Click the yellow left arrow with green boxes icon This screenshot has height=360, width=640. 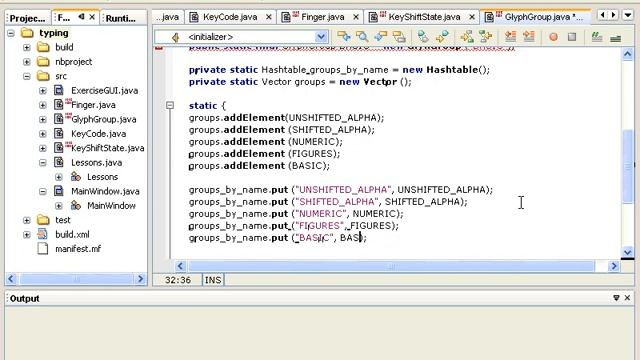(x=467, y=37)
